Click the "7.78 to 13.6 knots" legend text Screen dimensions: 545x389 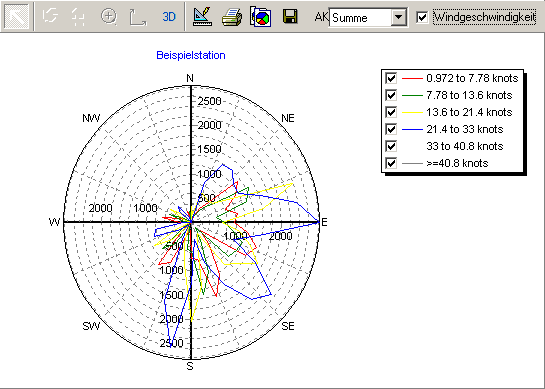point(469,95)
